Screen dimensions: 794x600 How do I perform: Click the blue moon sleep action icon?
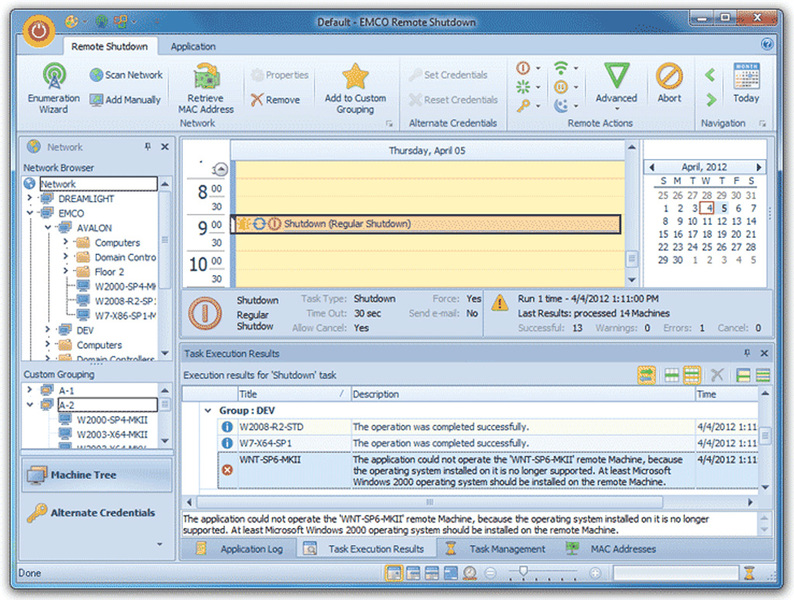(561, 106)
